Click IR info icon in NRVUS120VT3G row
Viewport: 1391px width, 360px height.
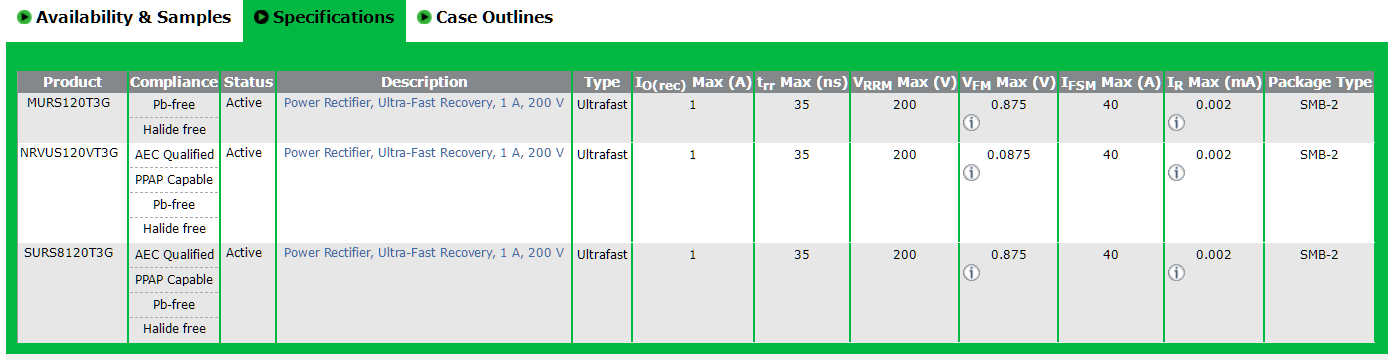(1176, 173)
